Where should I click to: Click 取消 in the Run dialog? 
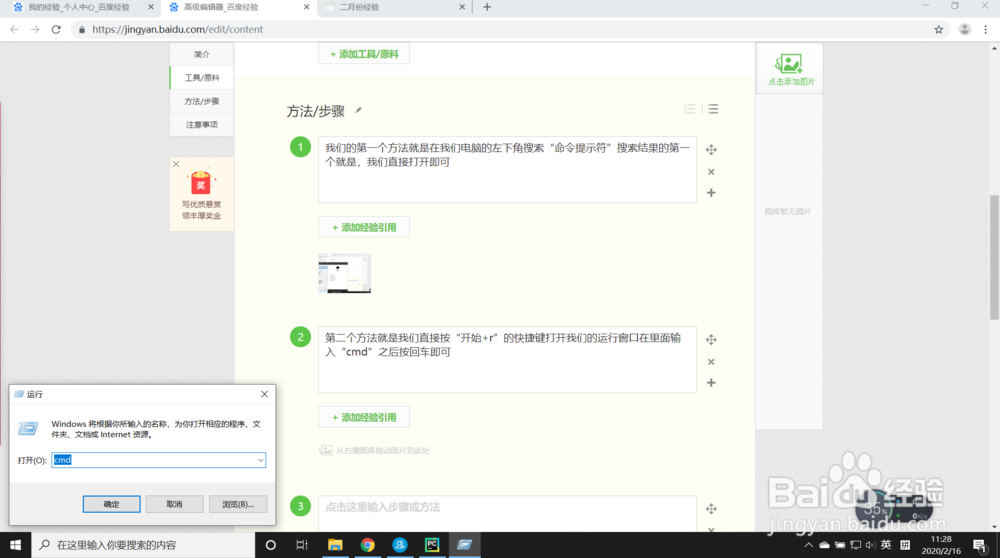[x=175, y=504]
